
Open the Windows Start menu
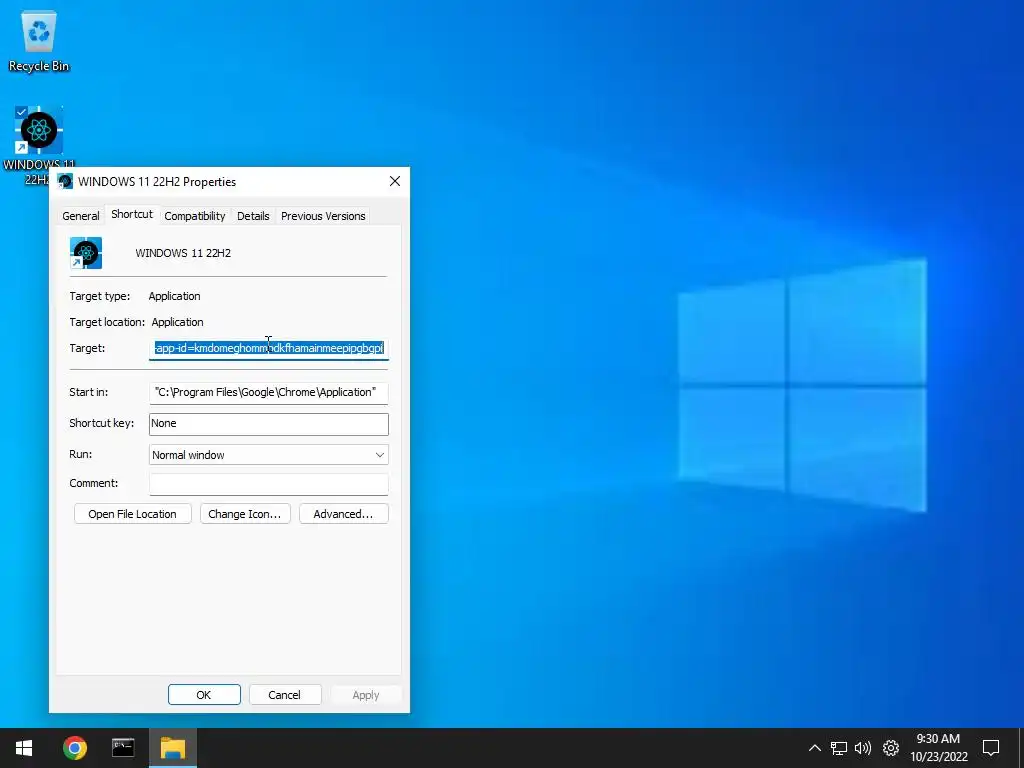tap(24, 748)
